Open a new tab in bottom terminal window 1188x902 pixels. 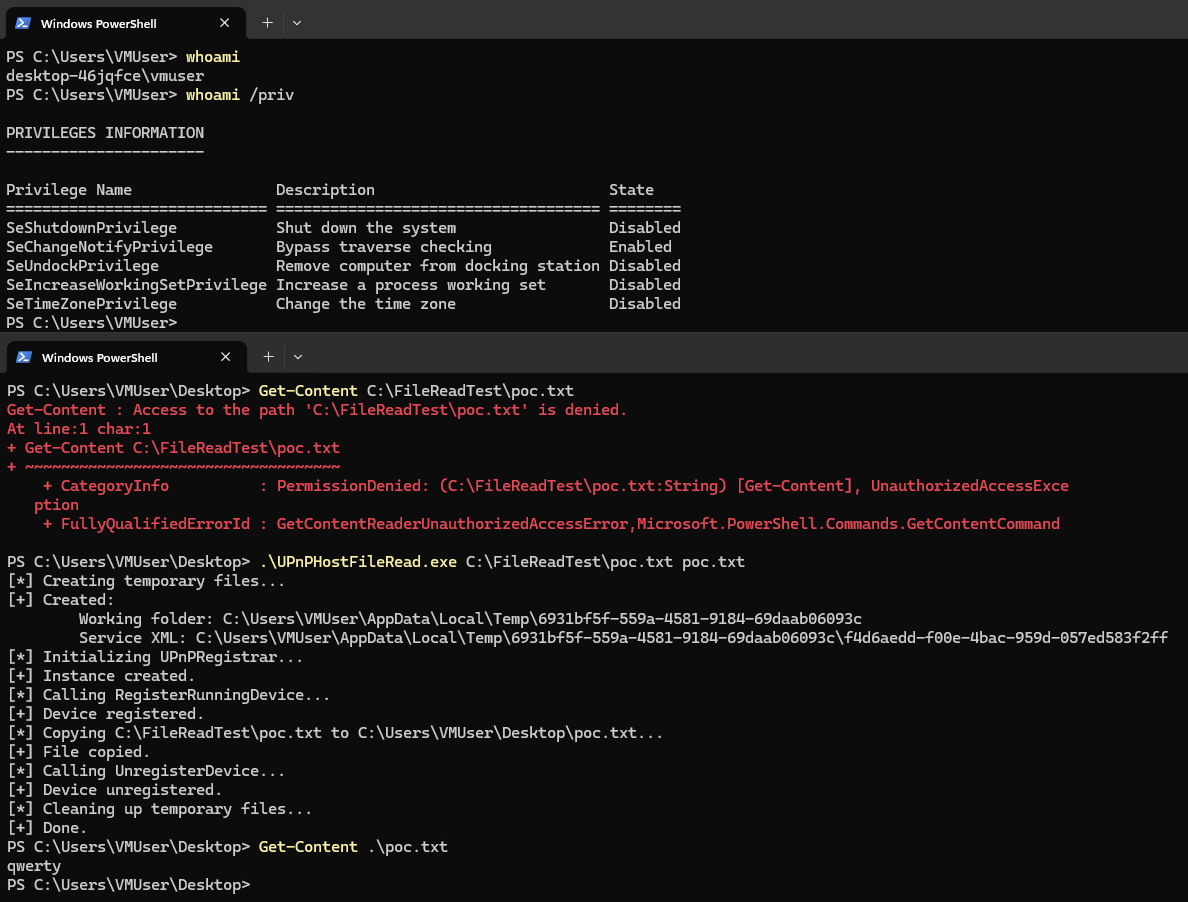(268, 357)
